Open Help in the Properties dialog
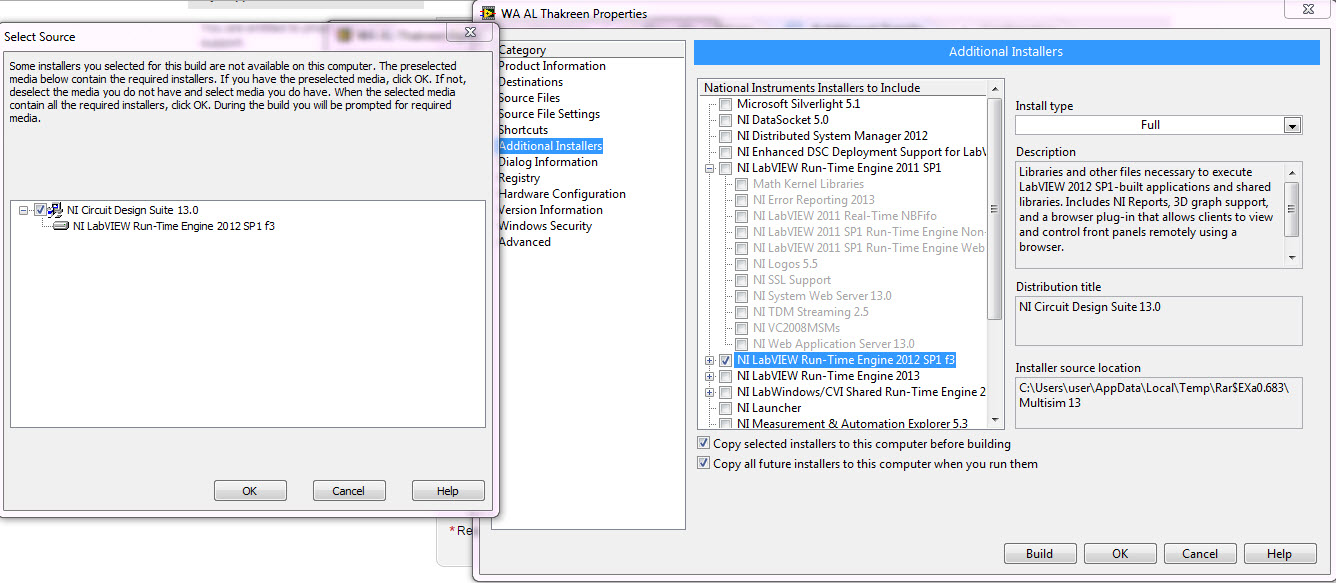The width and height of the screenshot is (1336, 583). pos(1279,554)
